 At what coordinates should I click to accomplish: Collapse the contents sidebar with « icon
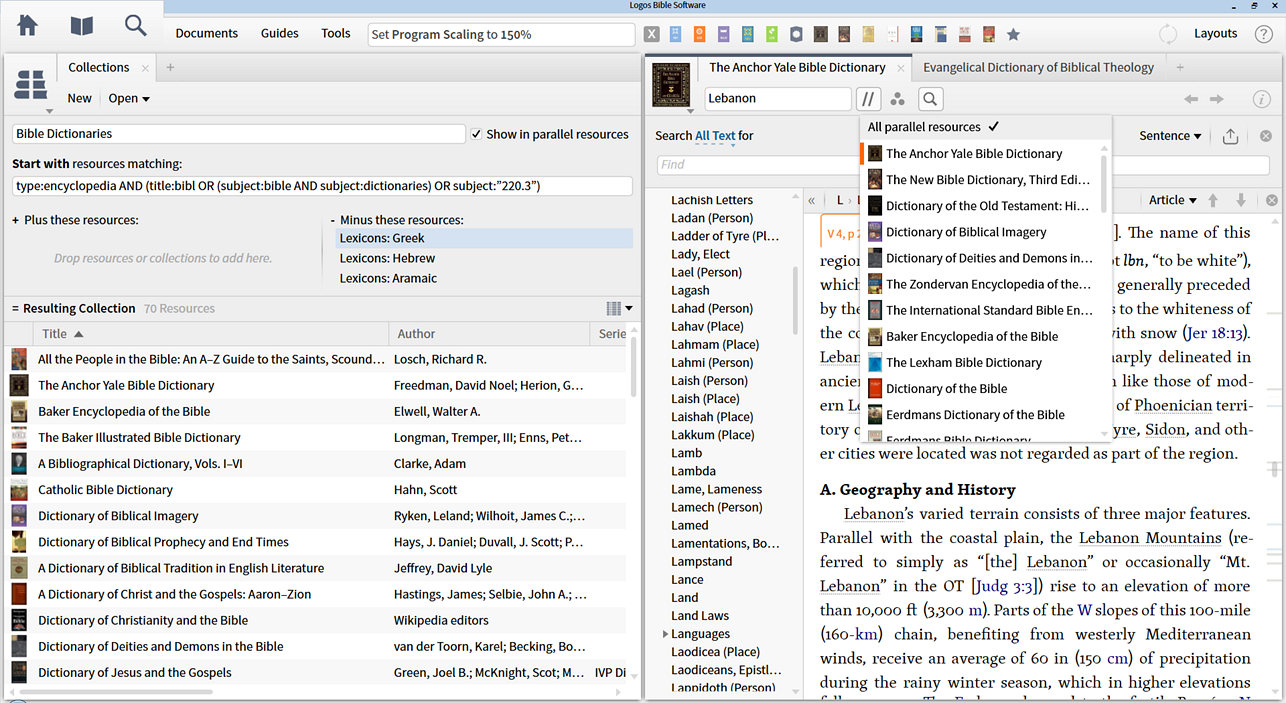[x=812, y=200]
